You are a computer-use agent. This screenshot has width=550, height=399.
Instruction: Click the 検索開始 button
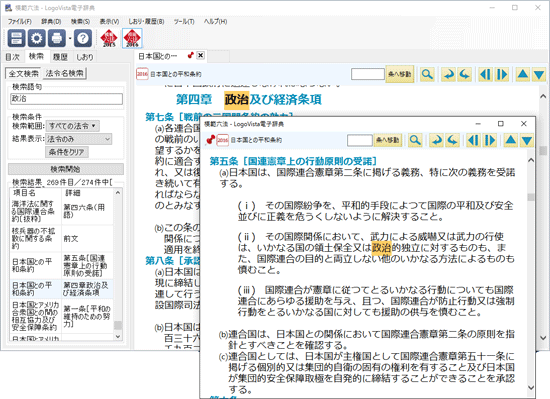point(66,169)
